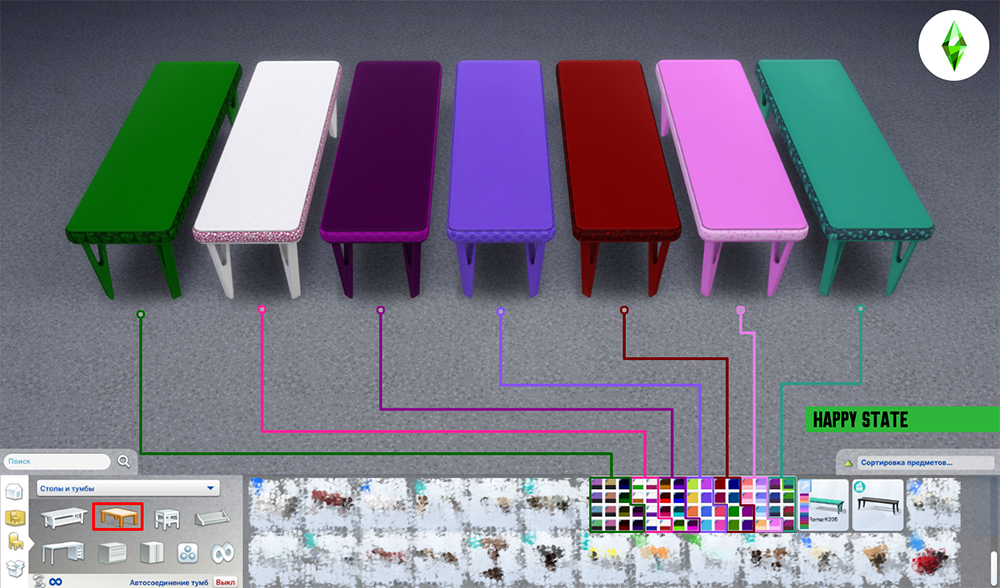
Task: Click the Поиск search field
Action: pos(56,461)
